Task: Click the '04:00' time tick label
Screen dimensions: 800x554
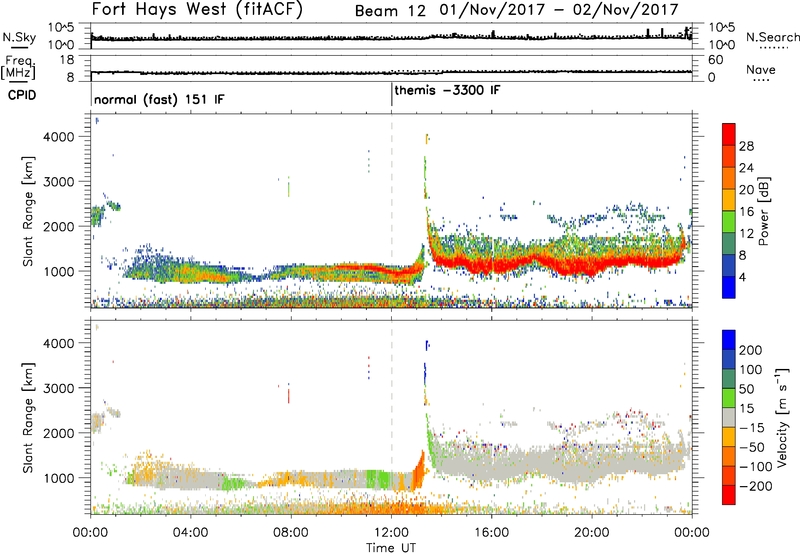Action: [x=190, y=533]
